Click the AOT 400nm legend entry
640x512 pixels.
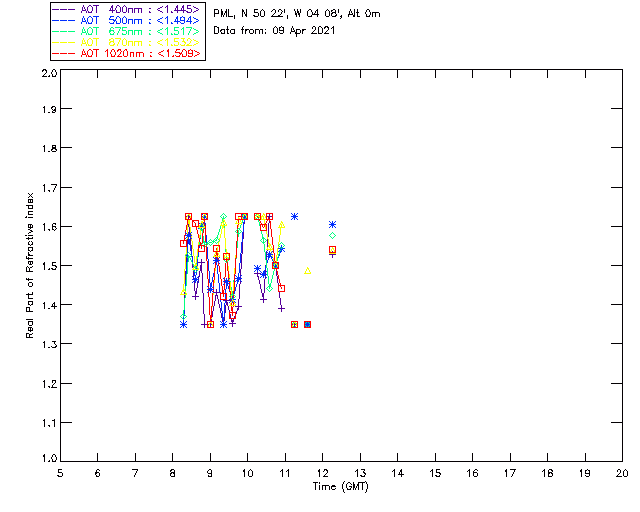[x=127, y=9]
